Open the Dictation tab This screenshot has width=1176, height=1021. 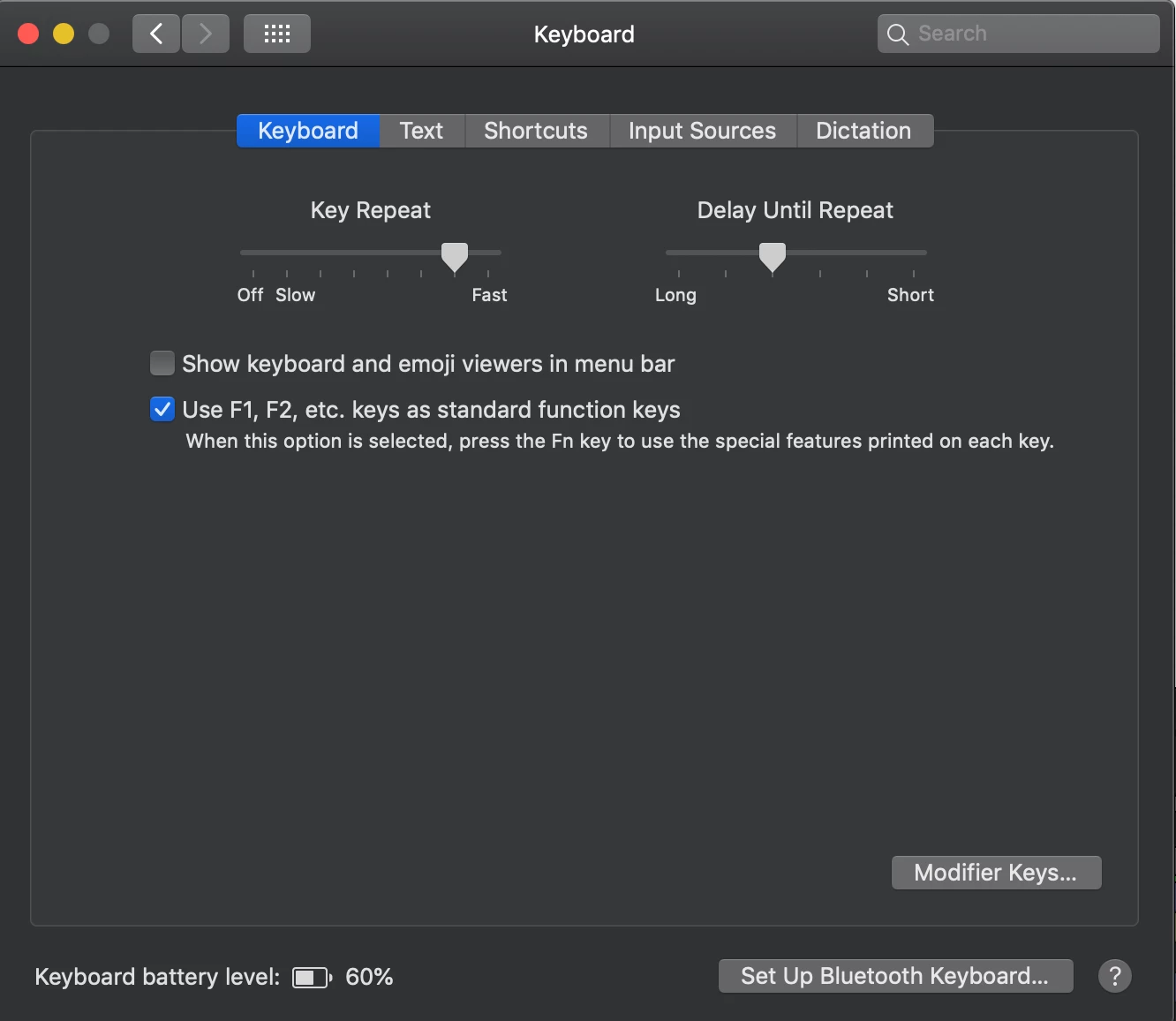pos(864,131)
